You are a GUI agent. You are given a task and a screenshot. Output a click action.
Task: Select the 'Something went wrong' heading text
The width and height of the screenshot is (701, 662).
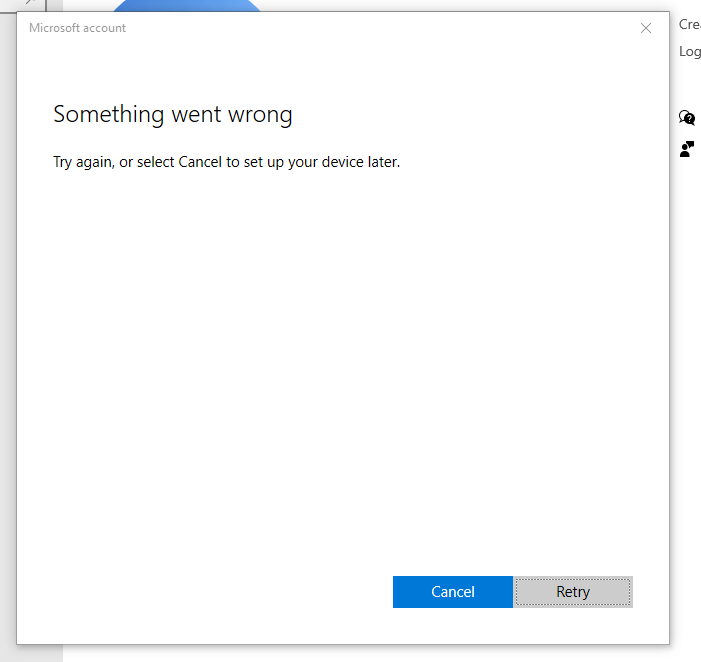[173, 114]
